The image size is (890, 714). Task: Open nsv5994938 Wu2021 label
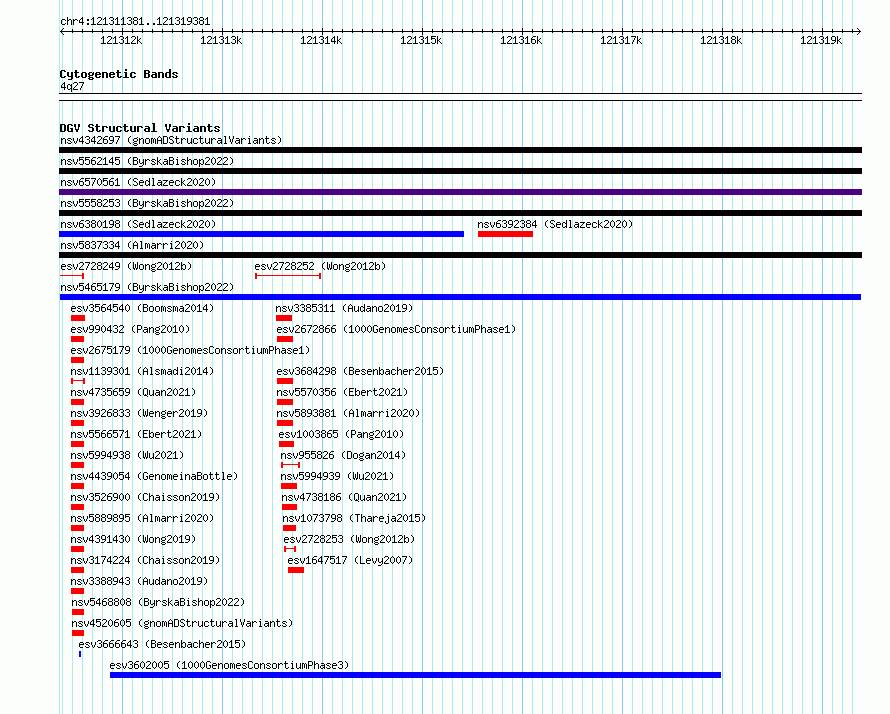pyautogui.click(x=127, y=455)
